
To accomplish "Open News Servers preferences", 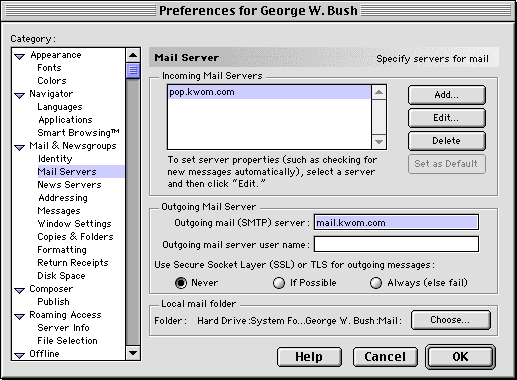I will 69,185.
